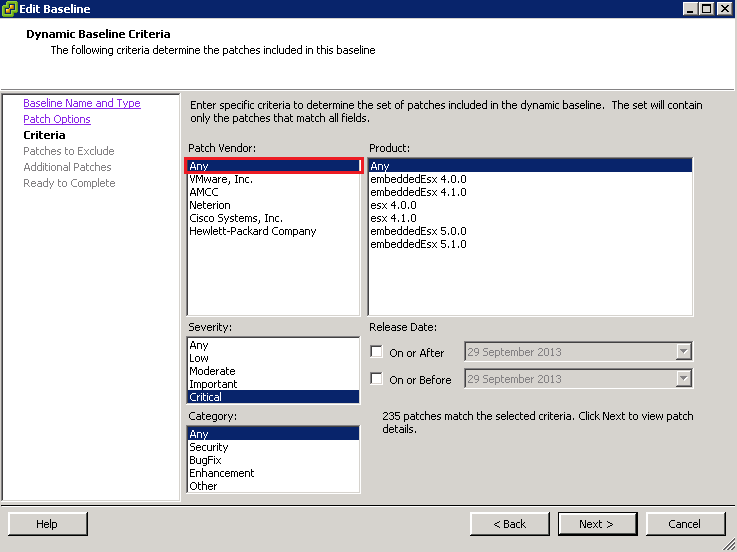Select VMware, Inc. as patch vendor
Image resolution: width=737 pixels, height=552 pixels.
tap(221, 179)
